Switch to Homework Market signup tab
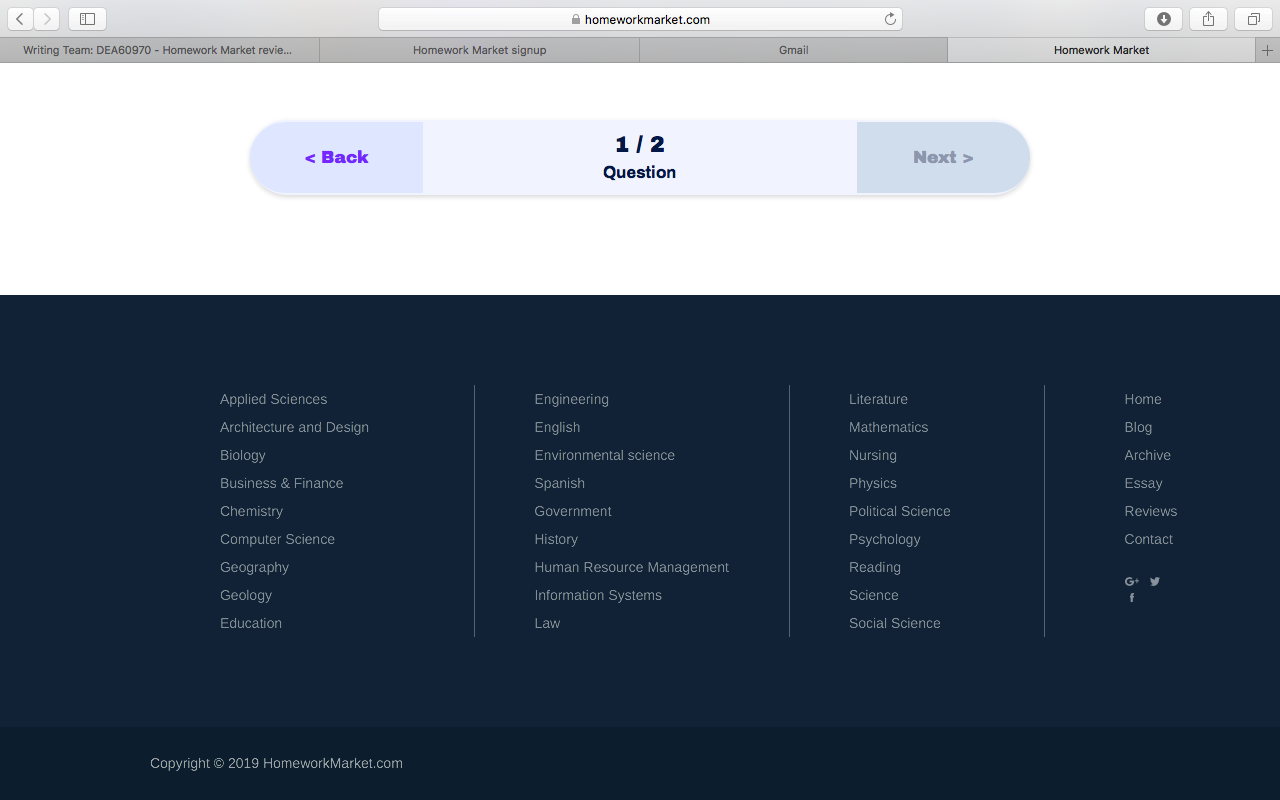The width and height of the screenshot is (1280, 800). pyautogui.click(x=479, y=50)
